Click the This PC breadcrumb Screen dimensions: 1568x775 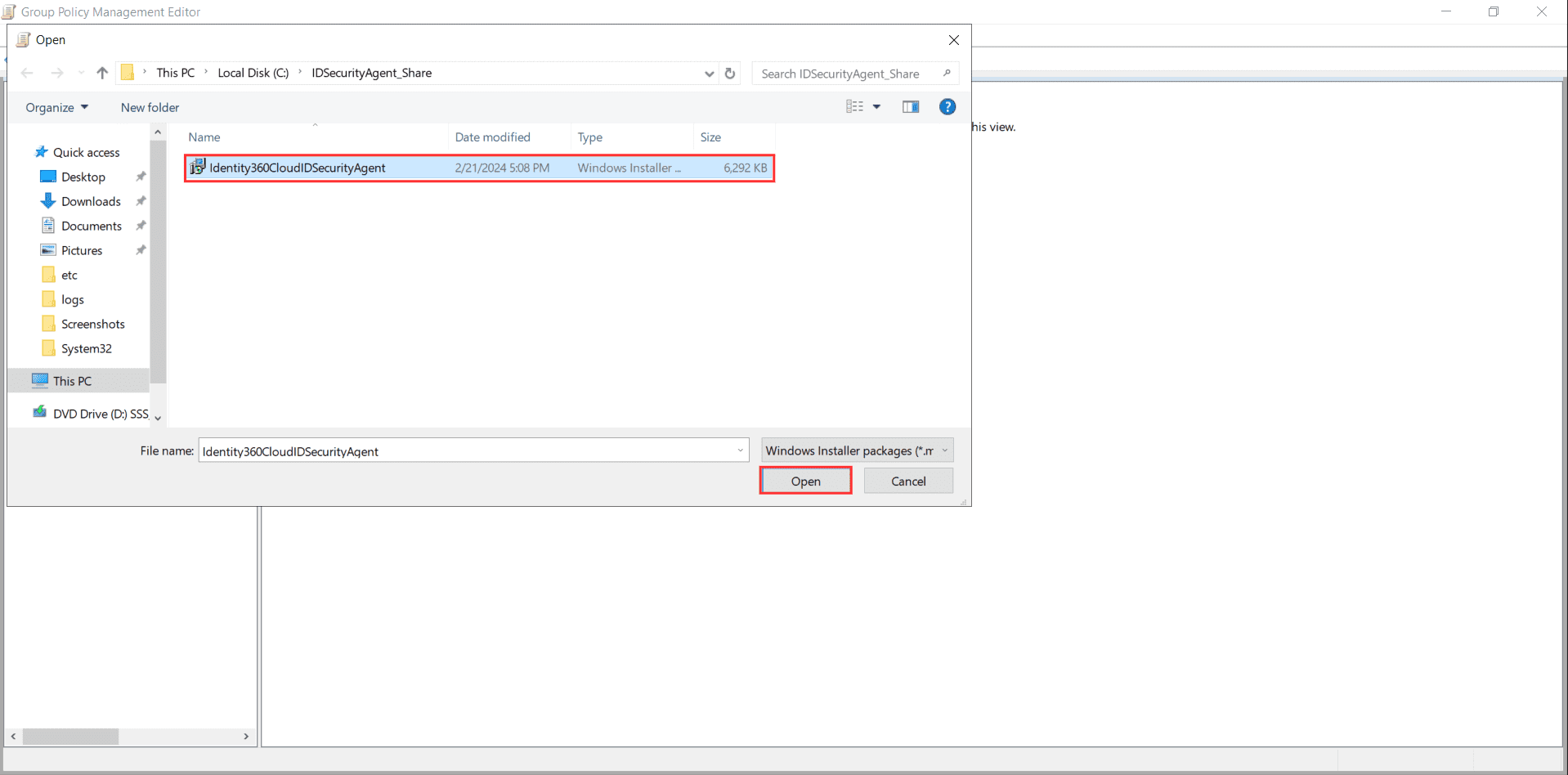click(176, 73)
